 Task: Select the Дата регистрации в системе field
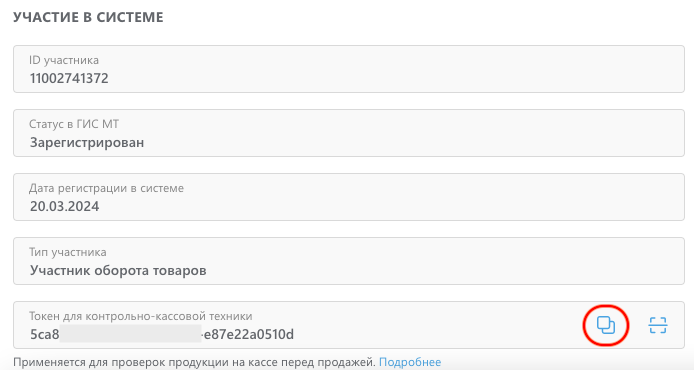pyautogui.click(x=349, y=197)
